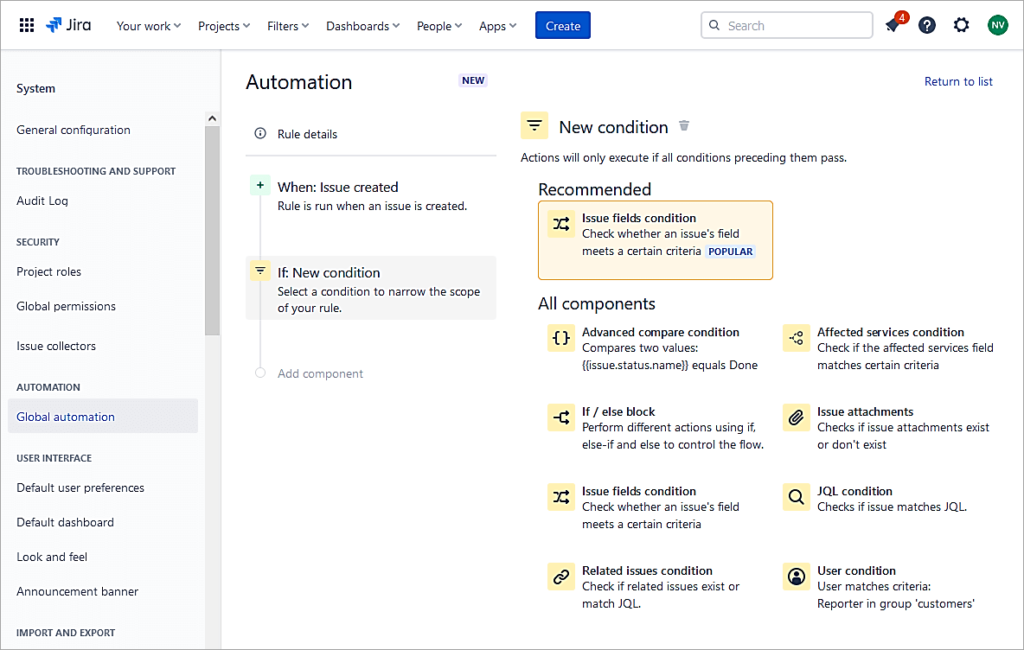Open the Dashboards dropdown
The height and width of the screenshot is (650, 1024).
point(362,26)
